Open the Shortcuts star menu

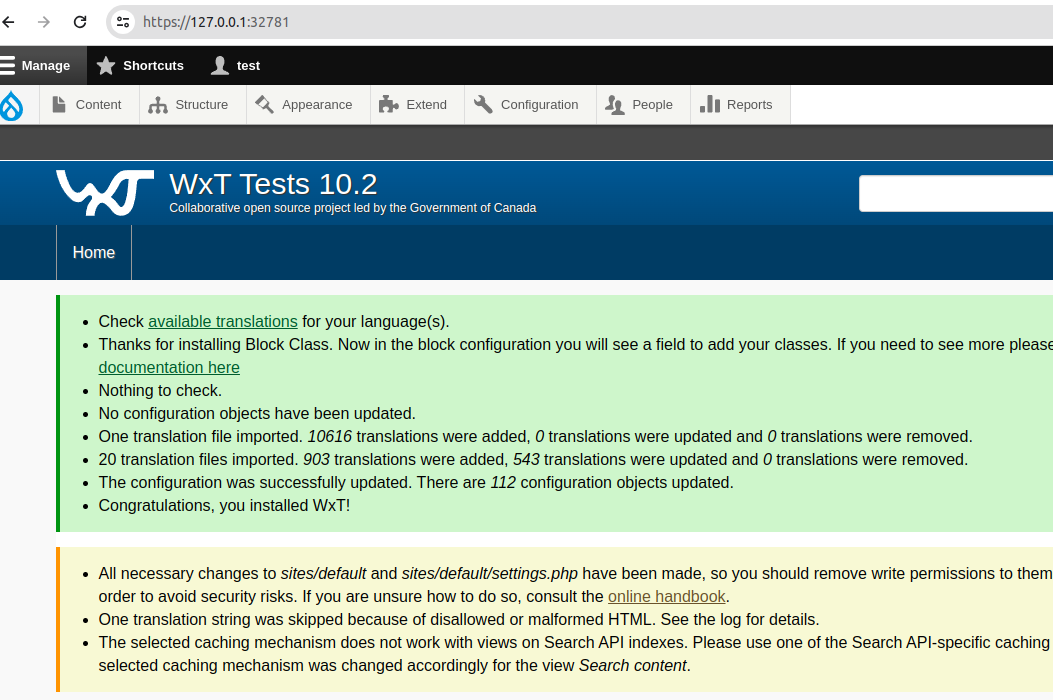click(x=140, y=66)
